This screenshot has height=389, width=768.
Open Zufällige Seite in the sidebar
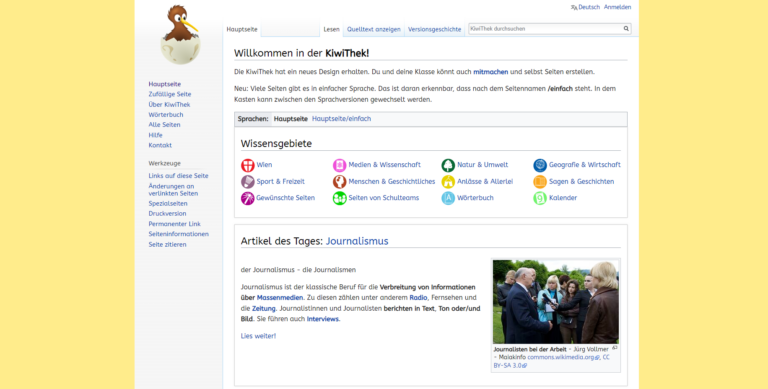click(x=170, y=94)
